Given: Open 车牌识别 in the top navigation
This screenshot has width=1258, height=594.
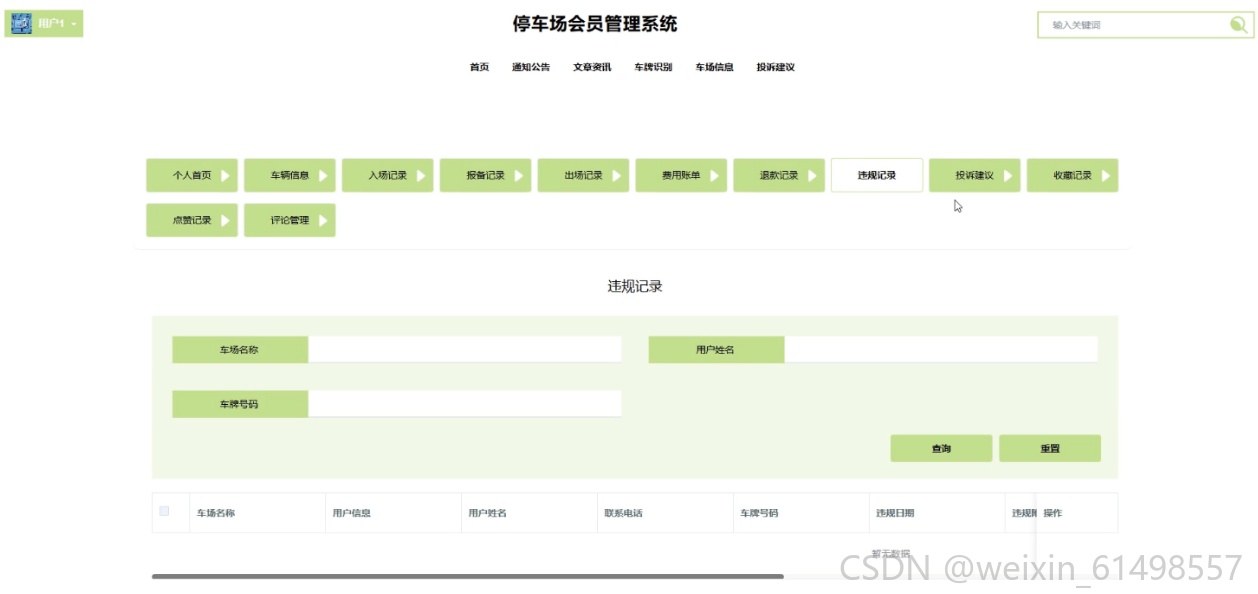Looking at the screenshot, I should click(x=653, y=68).
